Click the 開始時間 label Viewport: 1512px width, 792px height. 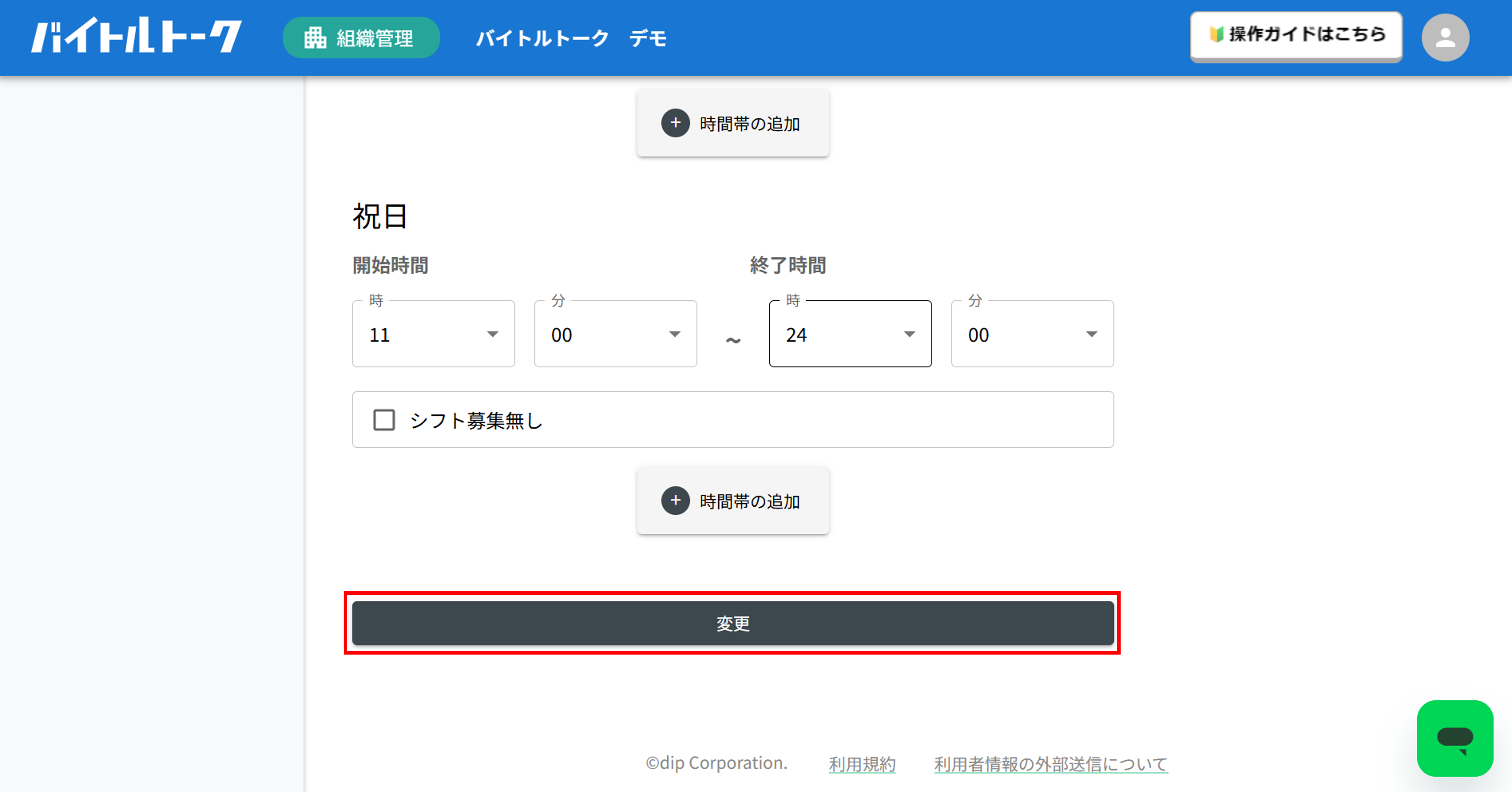(x=390, y=265)
